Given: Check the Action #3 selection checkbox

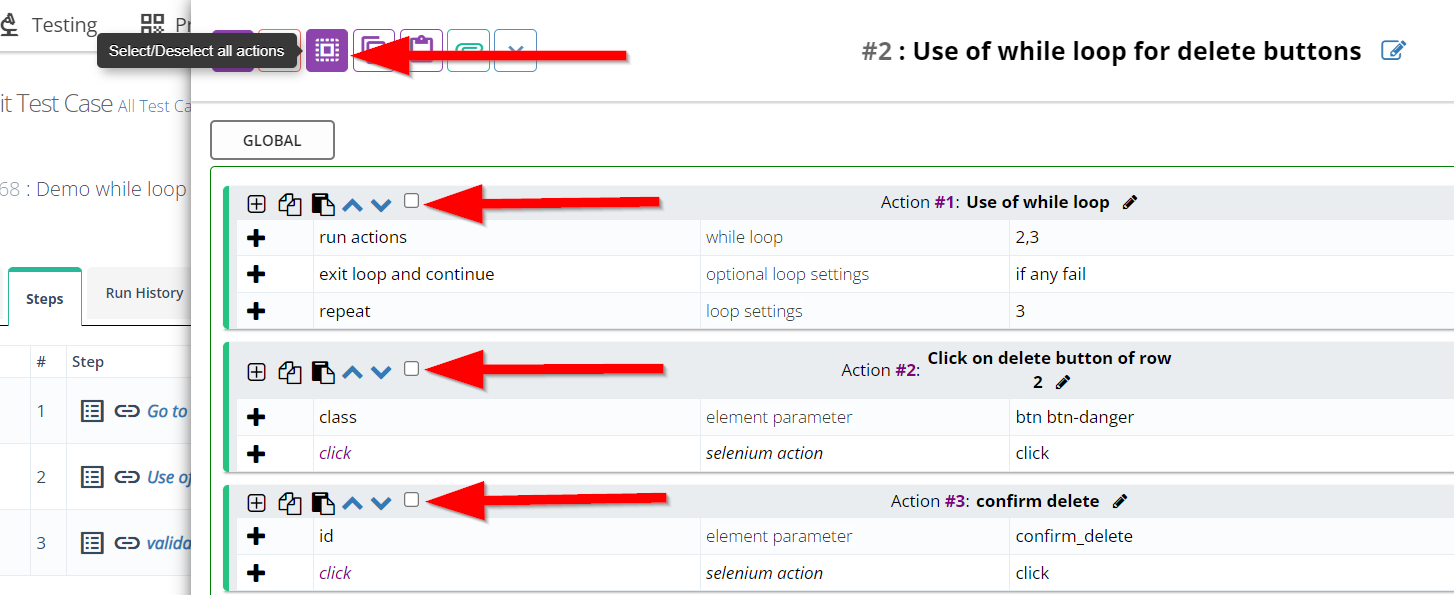Looking at the screenshot, I should (411, 500).
